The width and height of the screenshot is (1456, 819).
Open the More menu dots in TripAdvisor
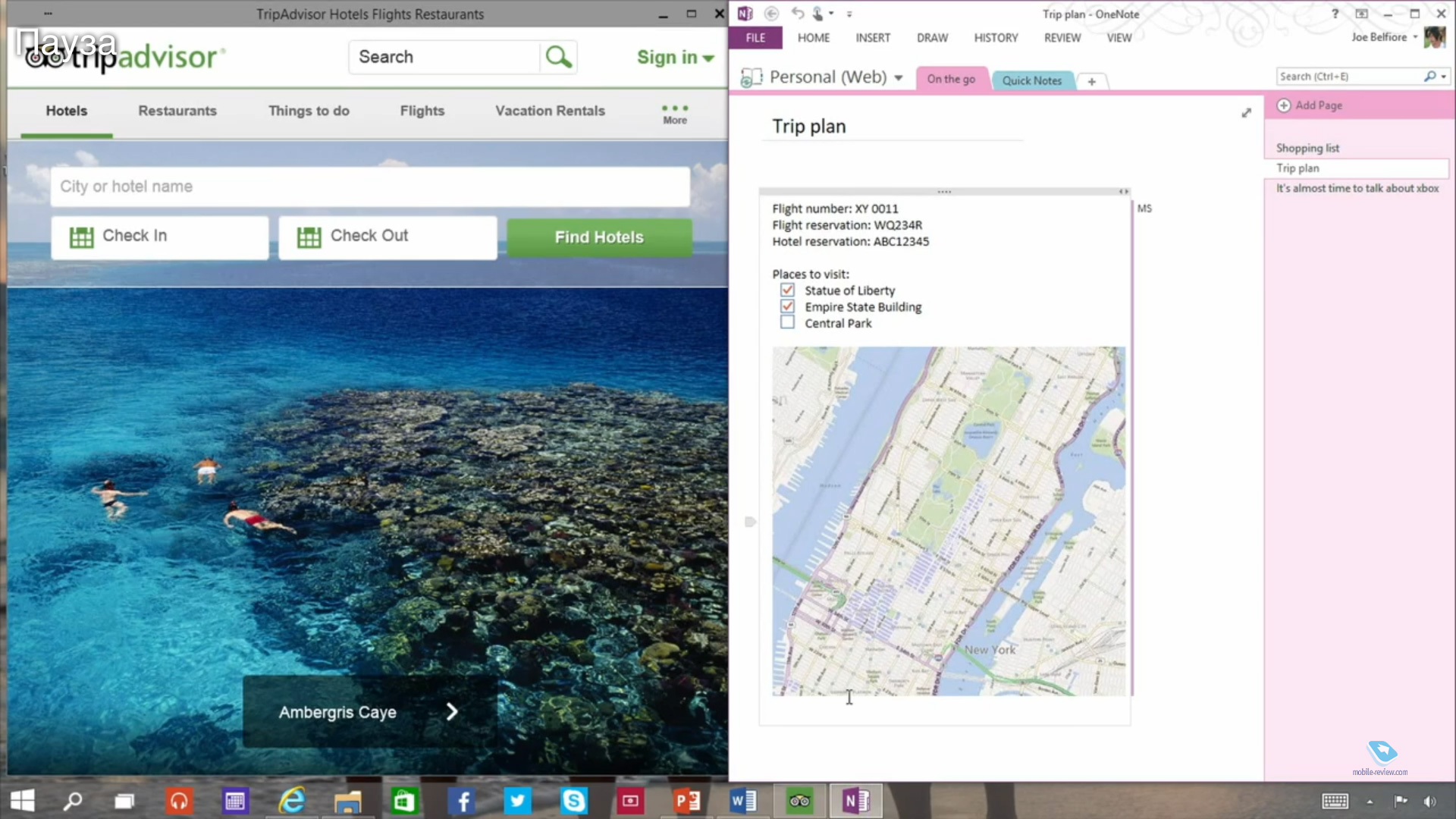click(675, 108)
